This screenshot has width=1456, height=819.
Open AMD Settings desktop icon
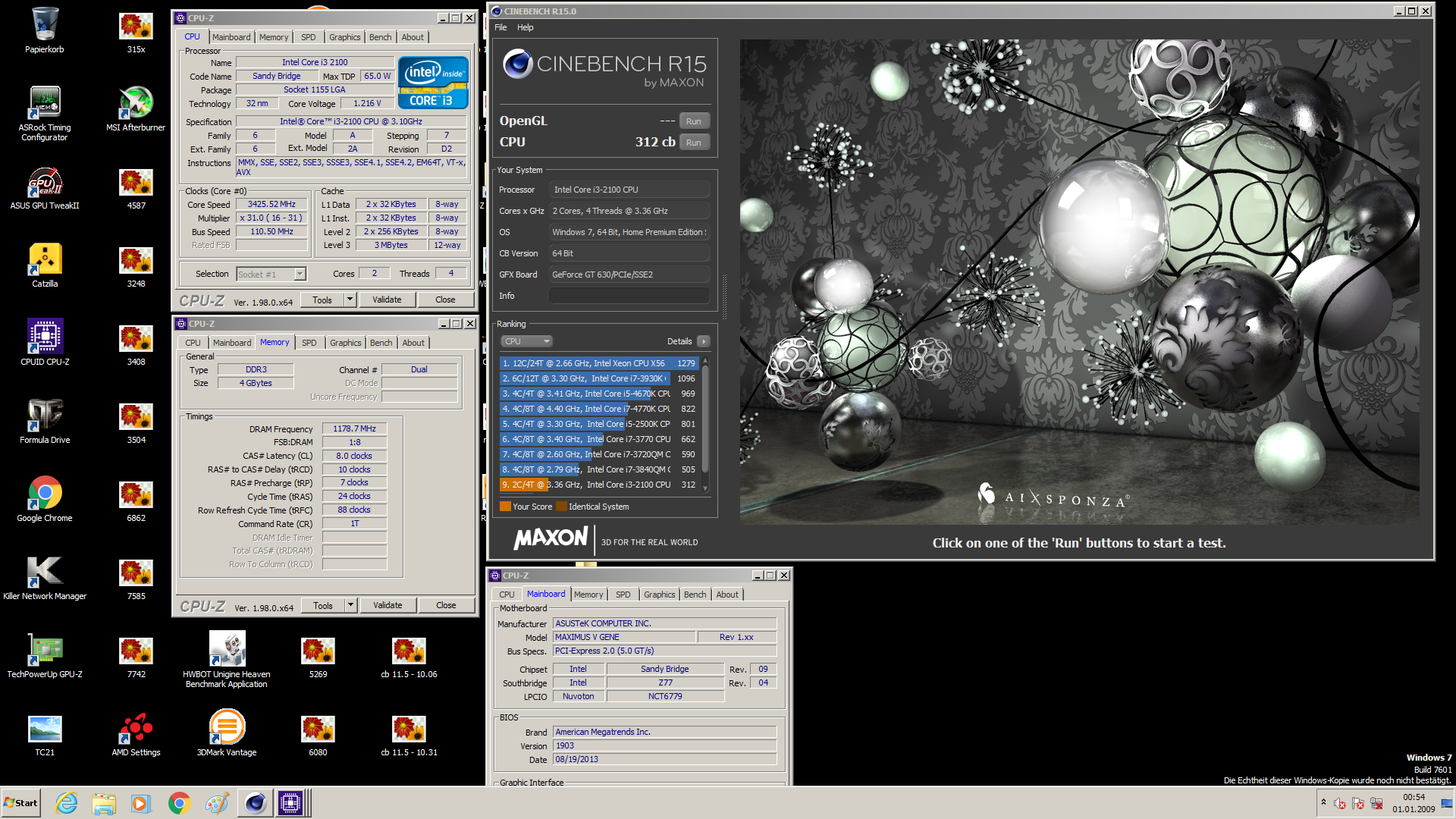136,734
